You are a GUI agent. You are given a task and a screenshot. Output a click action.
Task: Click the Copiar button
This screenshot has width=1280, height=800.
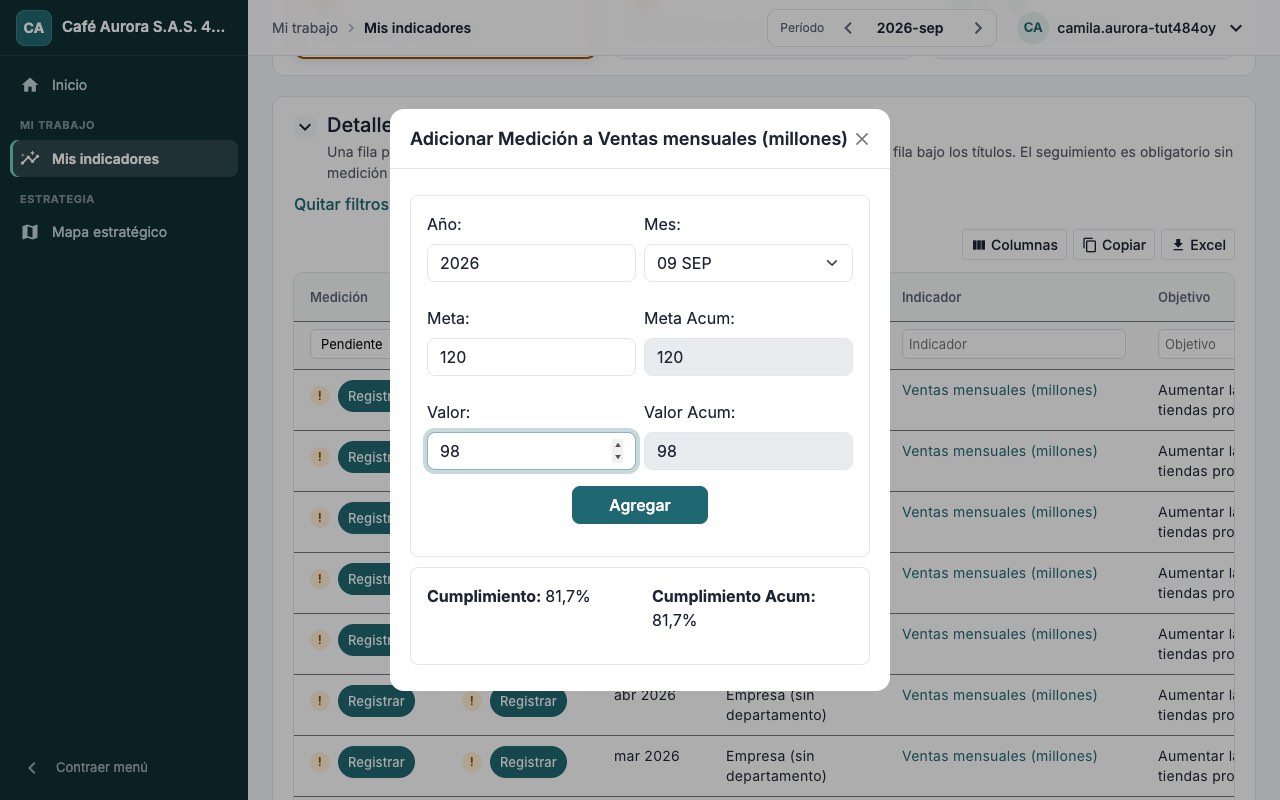point(1114,245)
